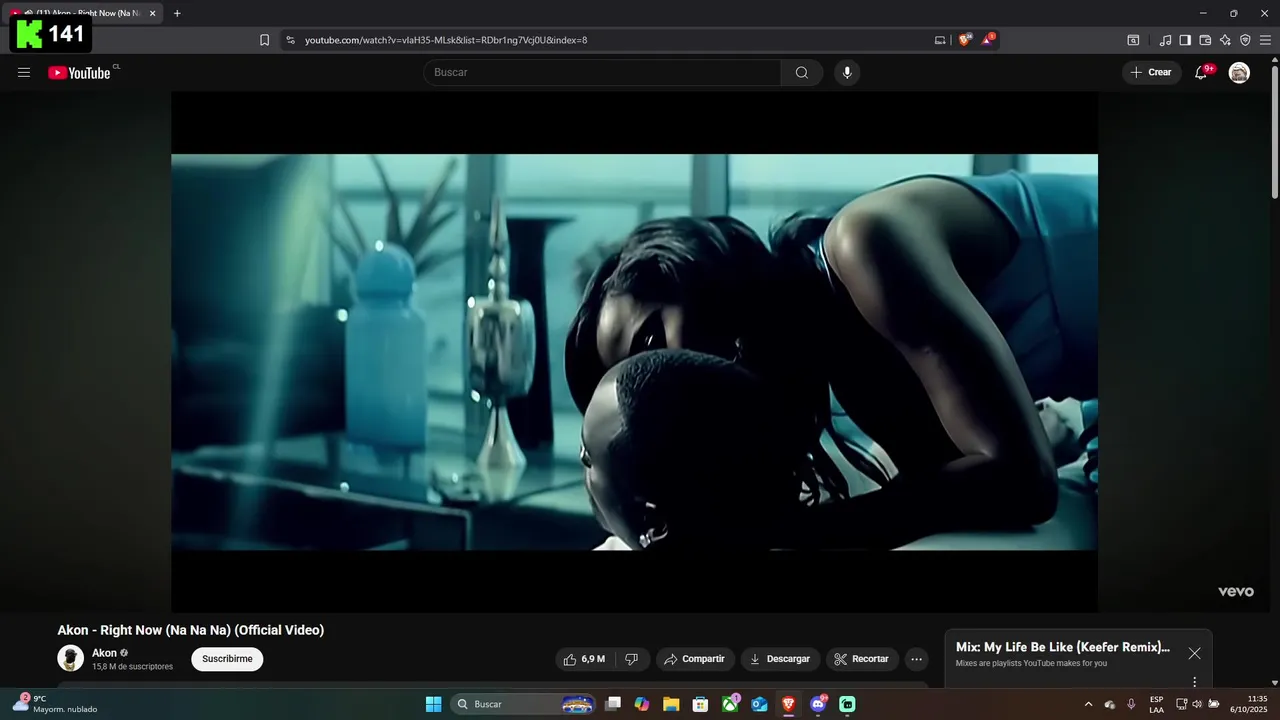Open Microsoft Store from taskbar

(x=701, y=704)
